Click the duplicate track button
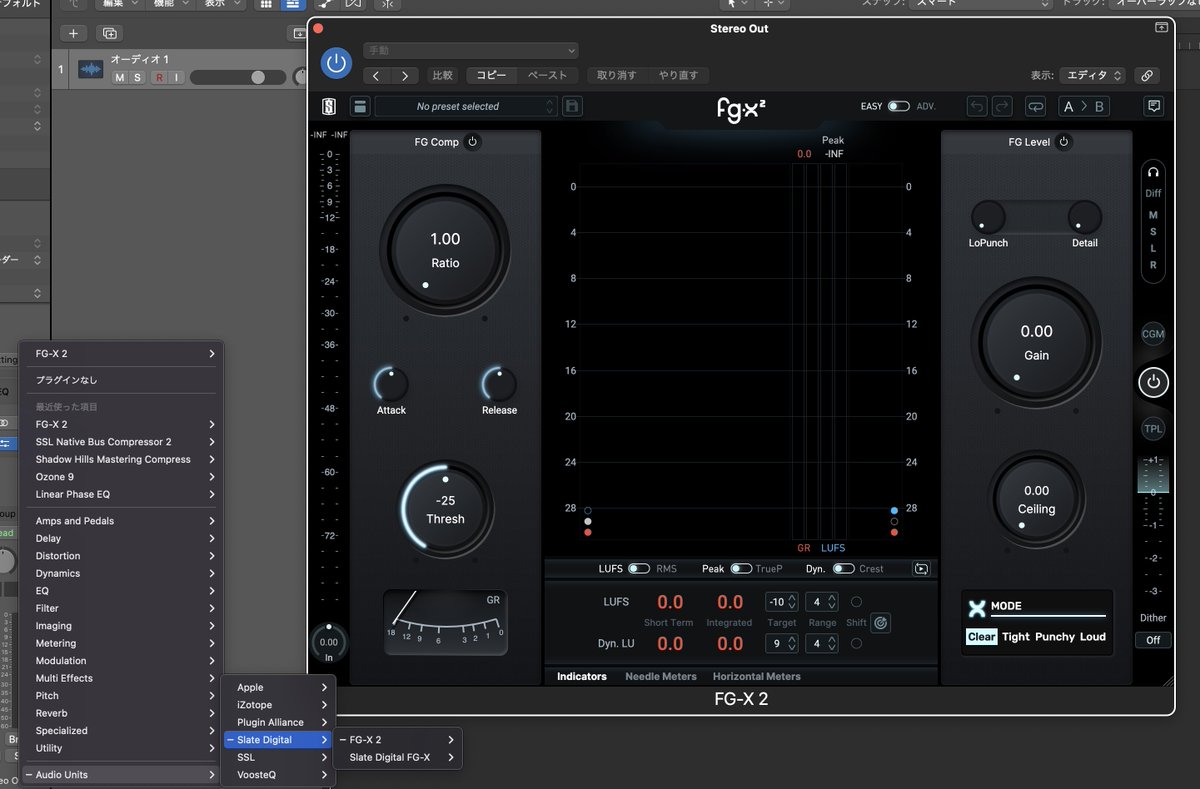 pos(108,33)
